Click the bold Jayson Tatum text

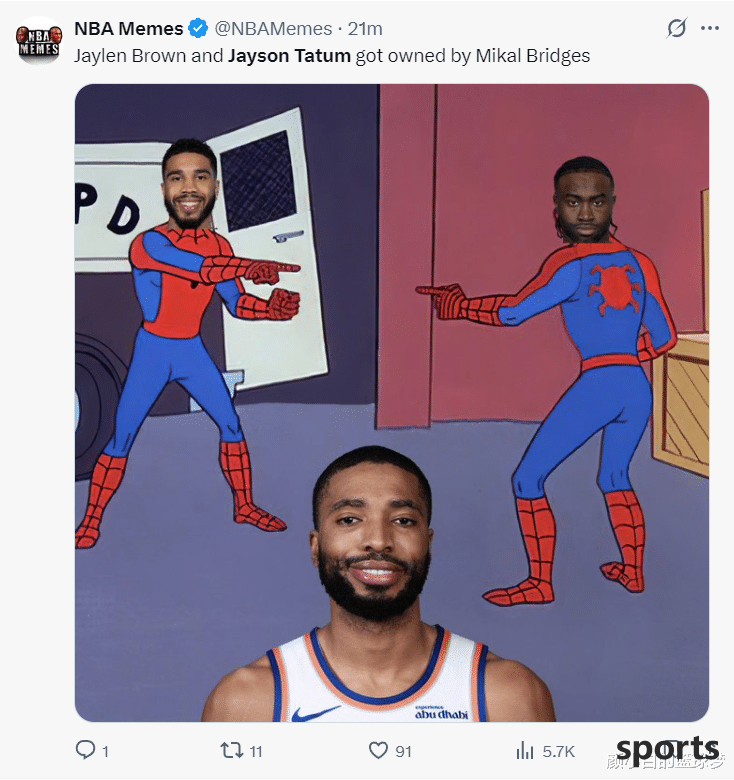[289, 56]
